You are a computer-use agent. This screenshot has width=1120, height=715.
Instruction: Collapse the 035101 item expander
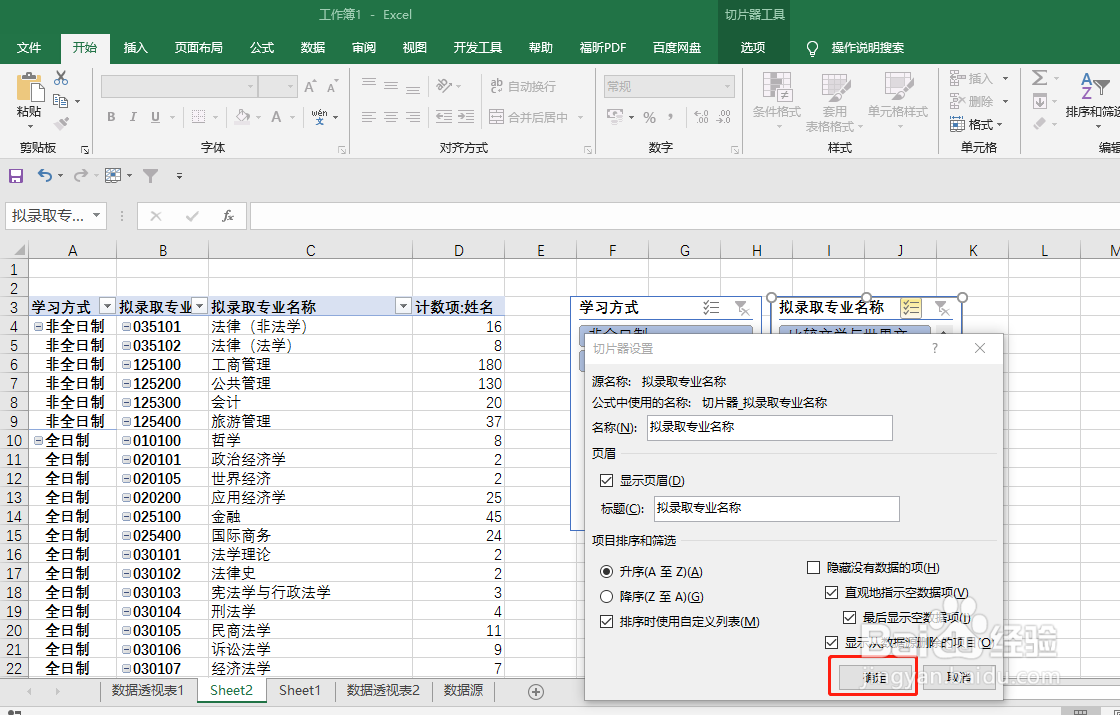[126, 326]
